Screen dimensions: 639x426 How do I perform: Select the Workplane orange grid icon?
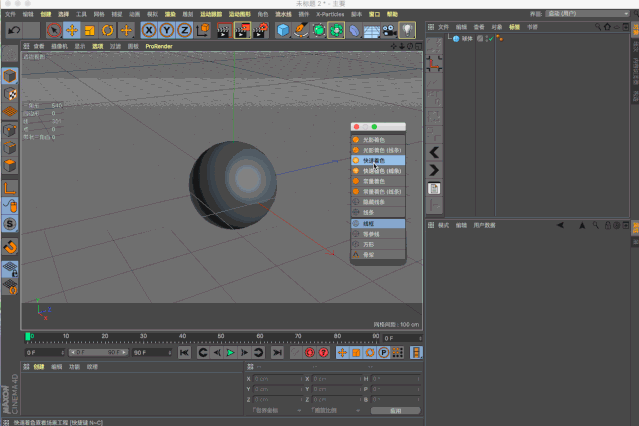click(10, 111)
